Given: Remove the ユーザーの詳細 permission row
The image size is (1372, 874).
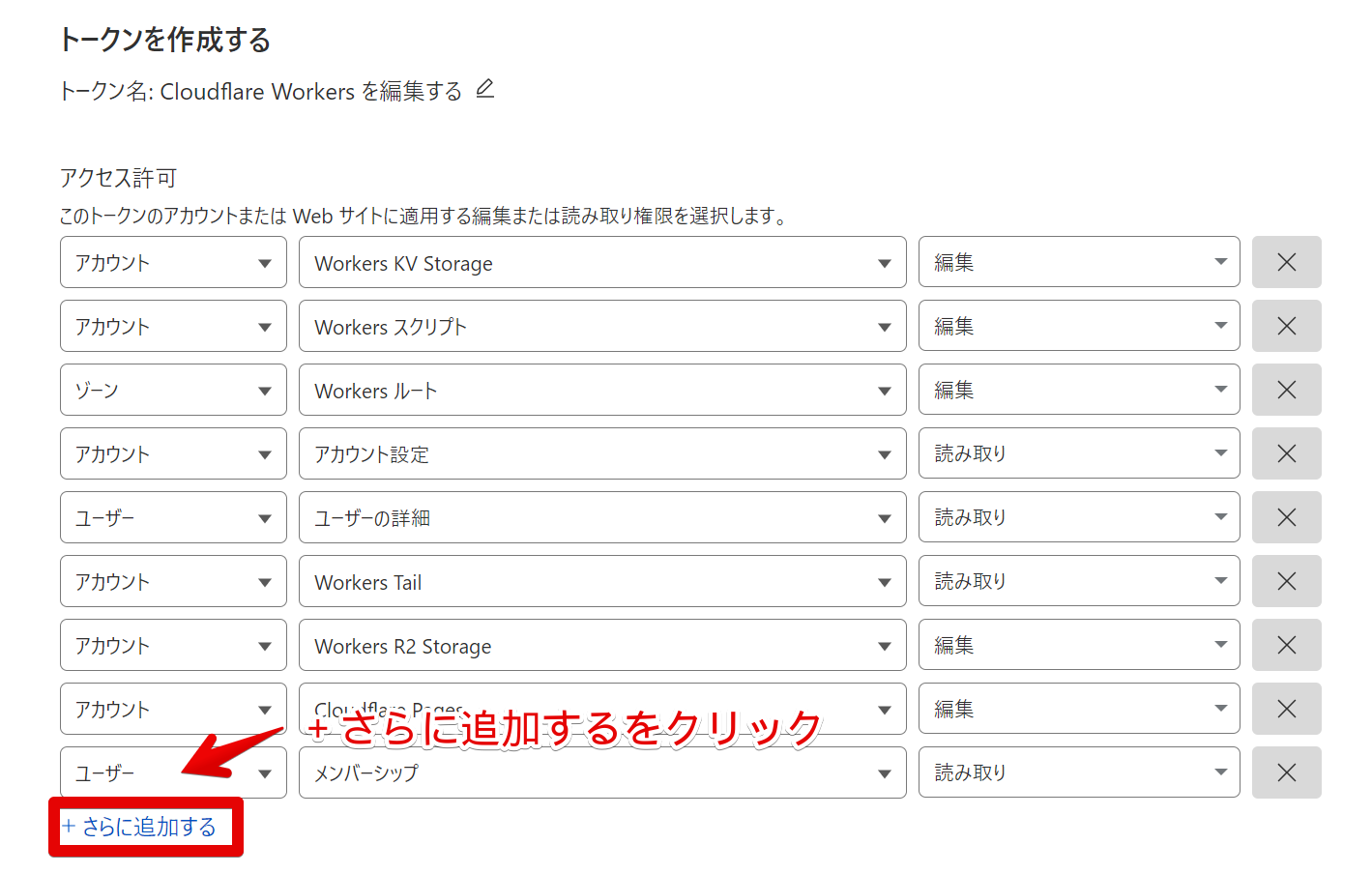Looking at the screenshot, I should point(1286,517).
